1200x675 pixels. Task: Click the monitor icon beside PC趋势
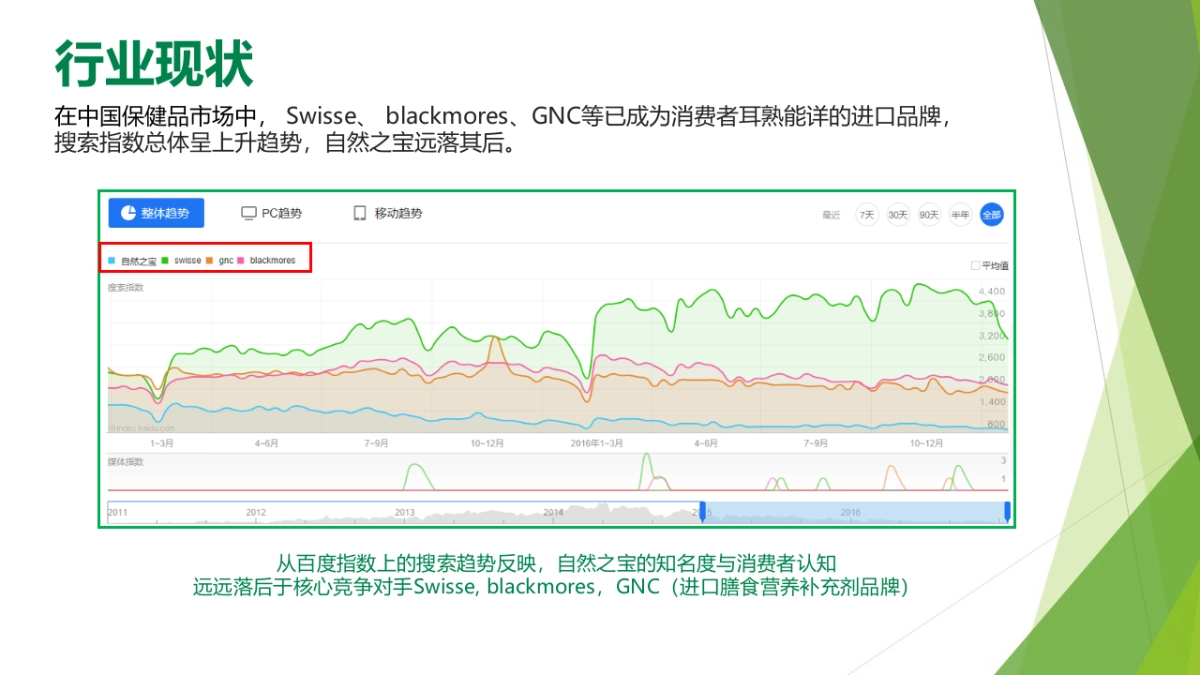coord(249,213)
